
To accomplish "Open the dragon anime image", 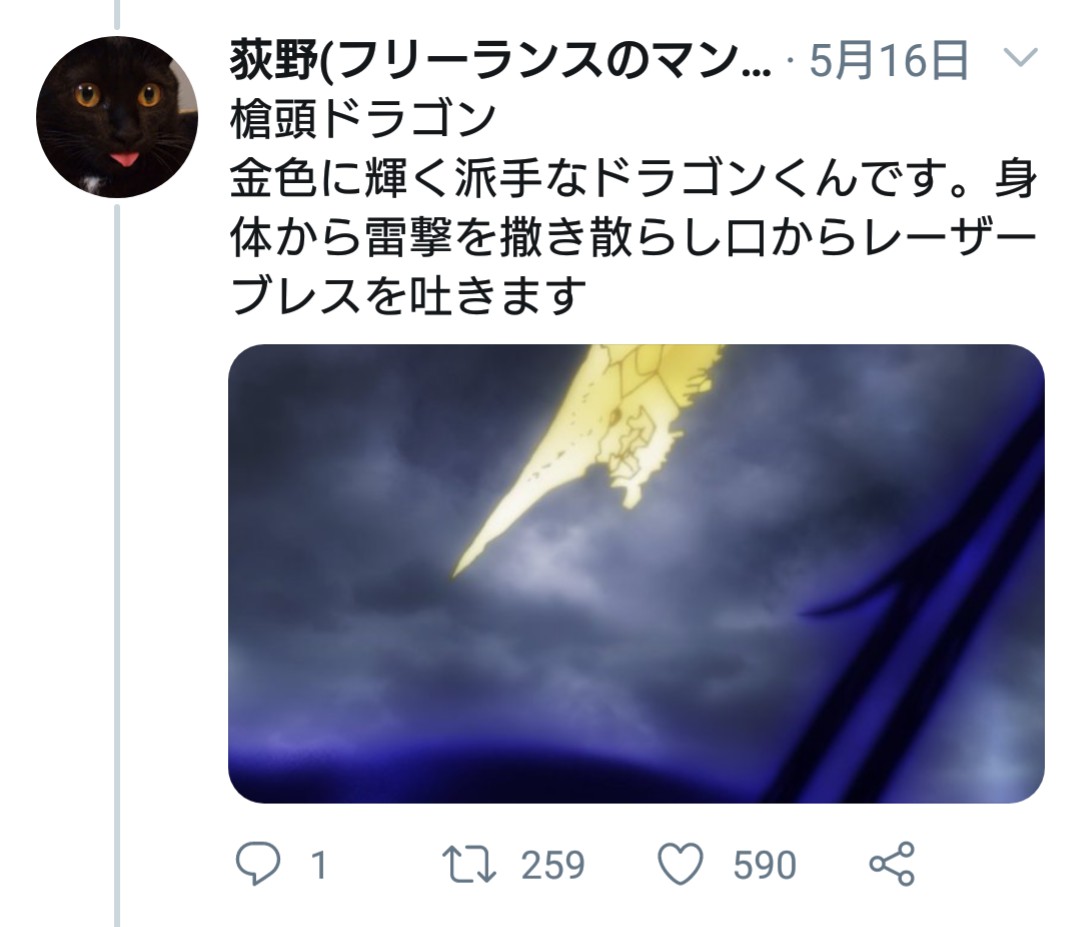I will coord(636,573).
